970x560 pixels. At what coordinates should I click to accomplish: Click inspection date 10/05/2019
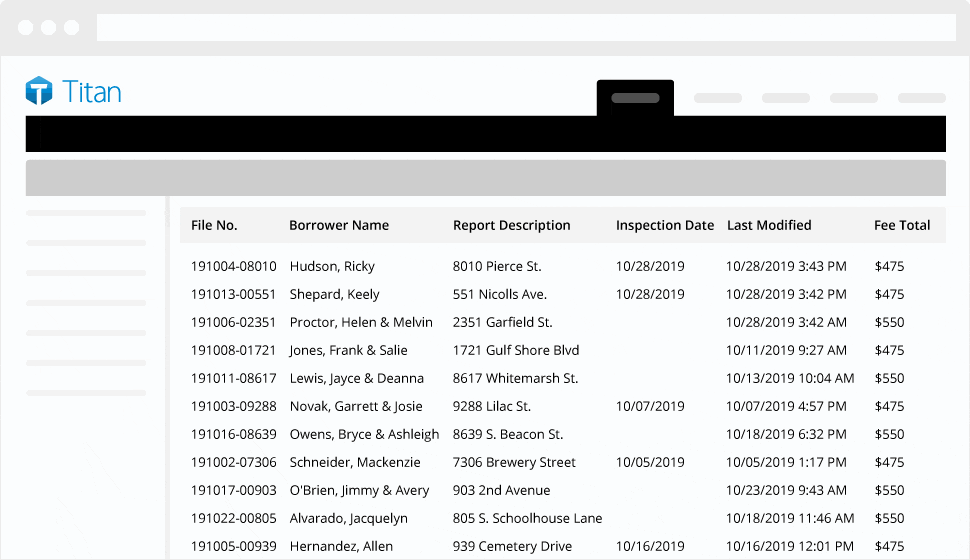650,462
